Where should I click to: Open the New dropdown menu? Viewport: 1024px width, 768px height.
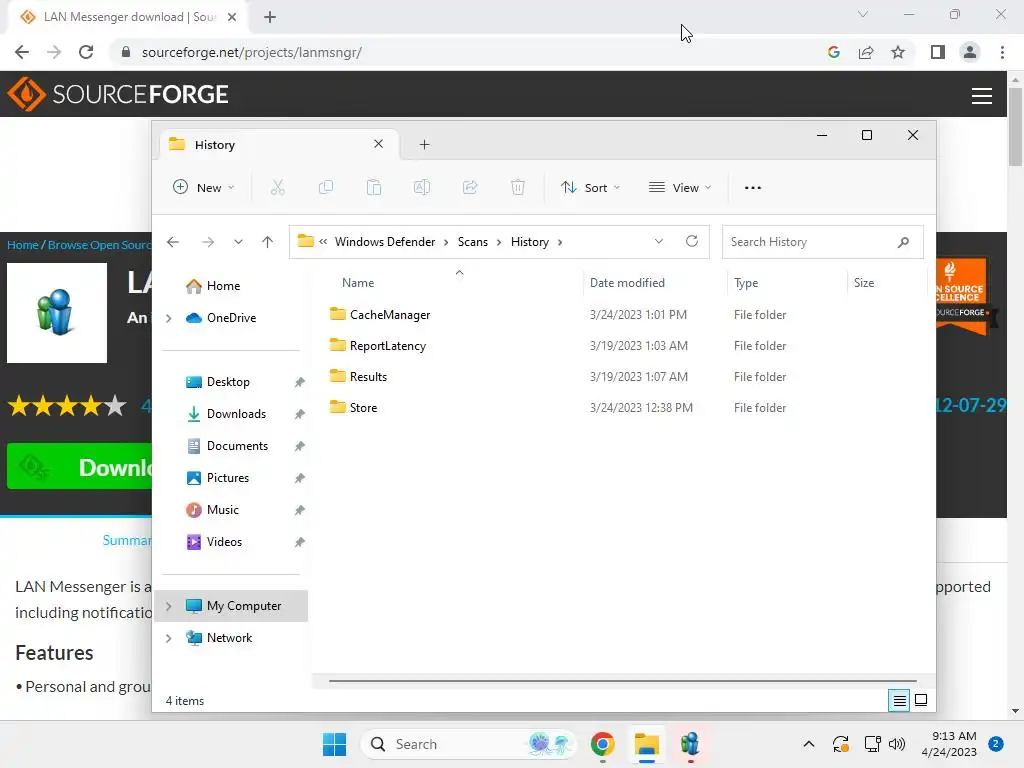(x=203, y=187)
